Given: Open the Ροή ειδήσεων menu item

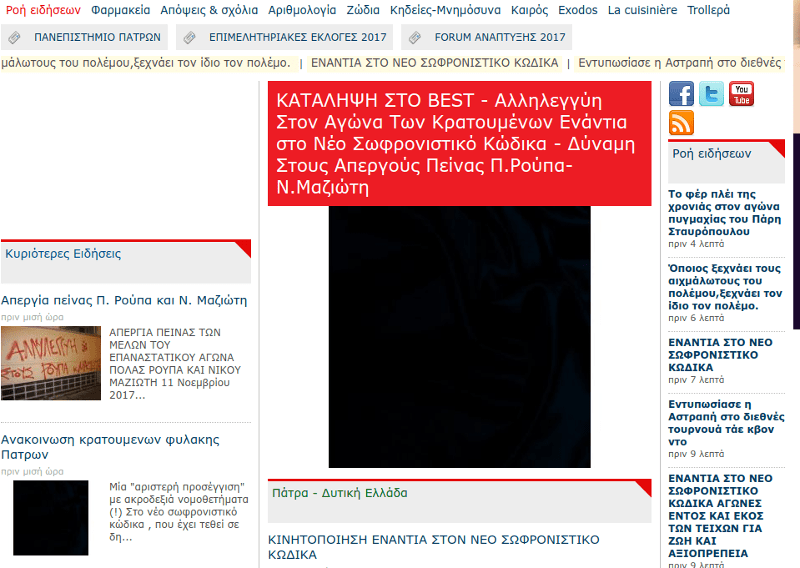Looking at the screenshot, I should point(43,10).
